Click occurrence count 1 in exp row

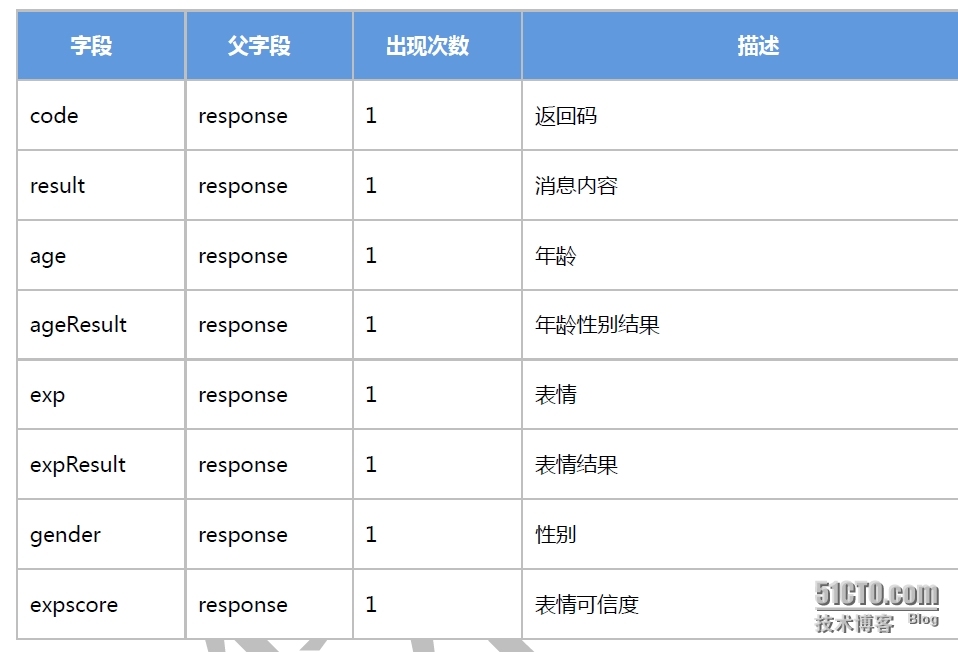(371, 395)
